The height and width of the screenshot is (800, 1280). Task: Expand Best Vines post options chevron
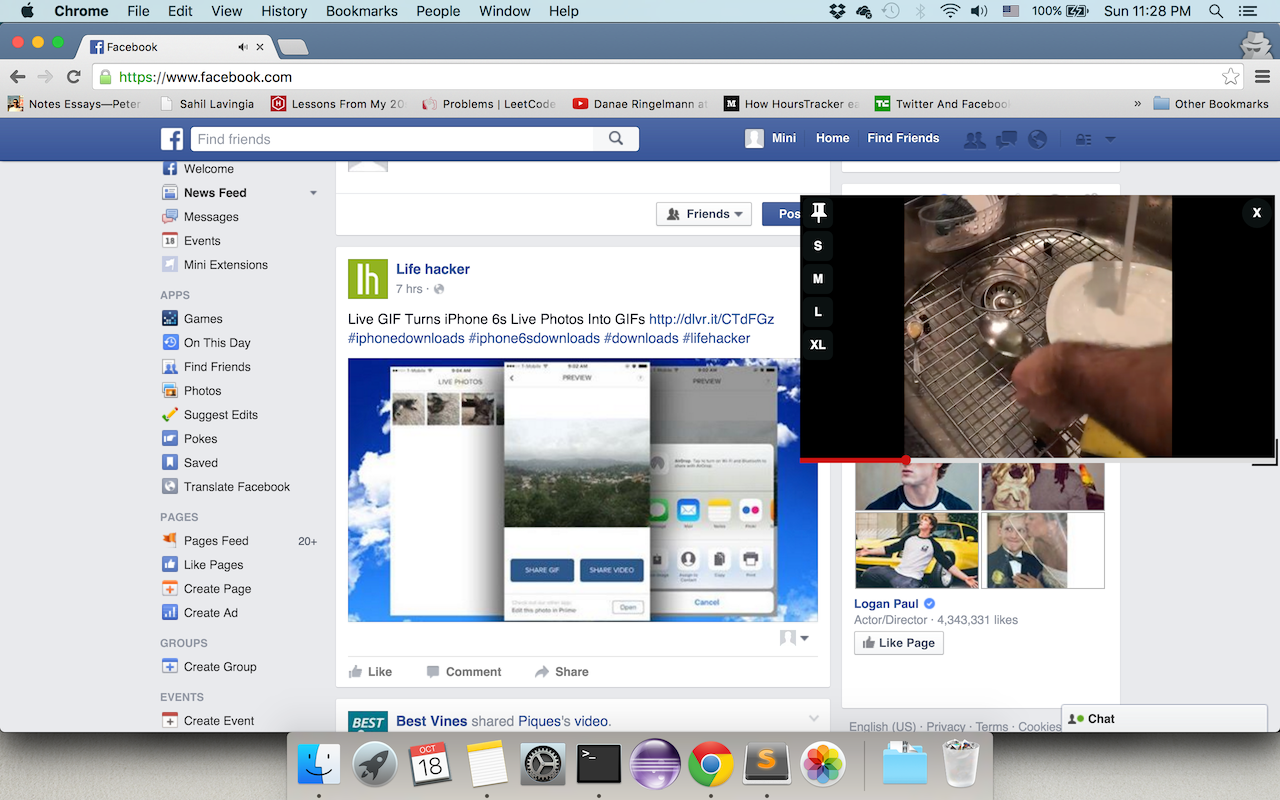tap(814, 719)
